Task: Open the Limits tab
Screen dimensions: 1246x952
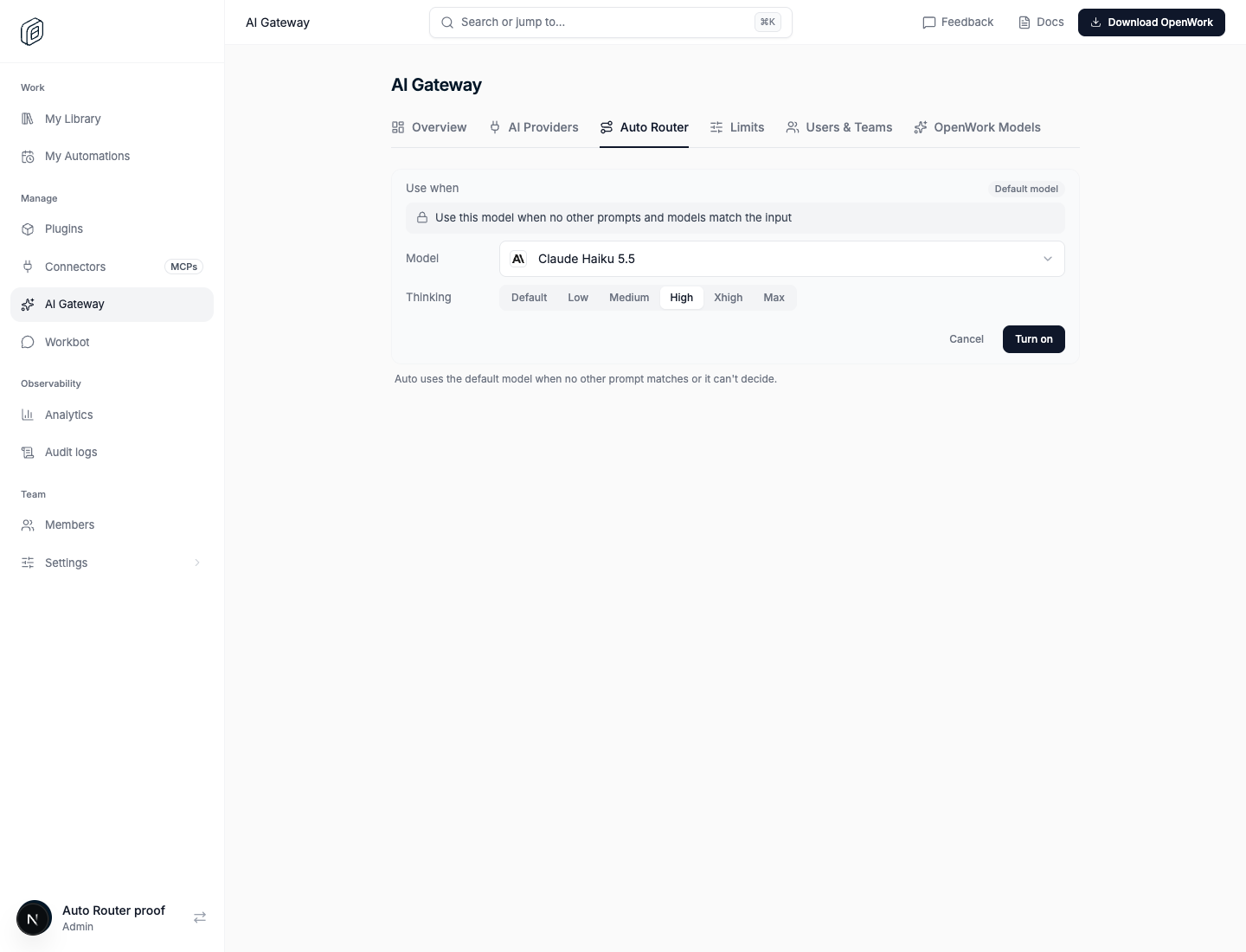Action: (737, 127)
